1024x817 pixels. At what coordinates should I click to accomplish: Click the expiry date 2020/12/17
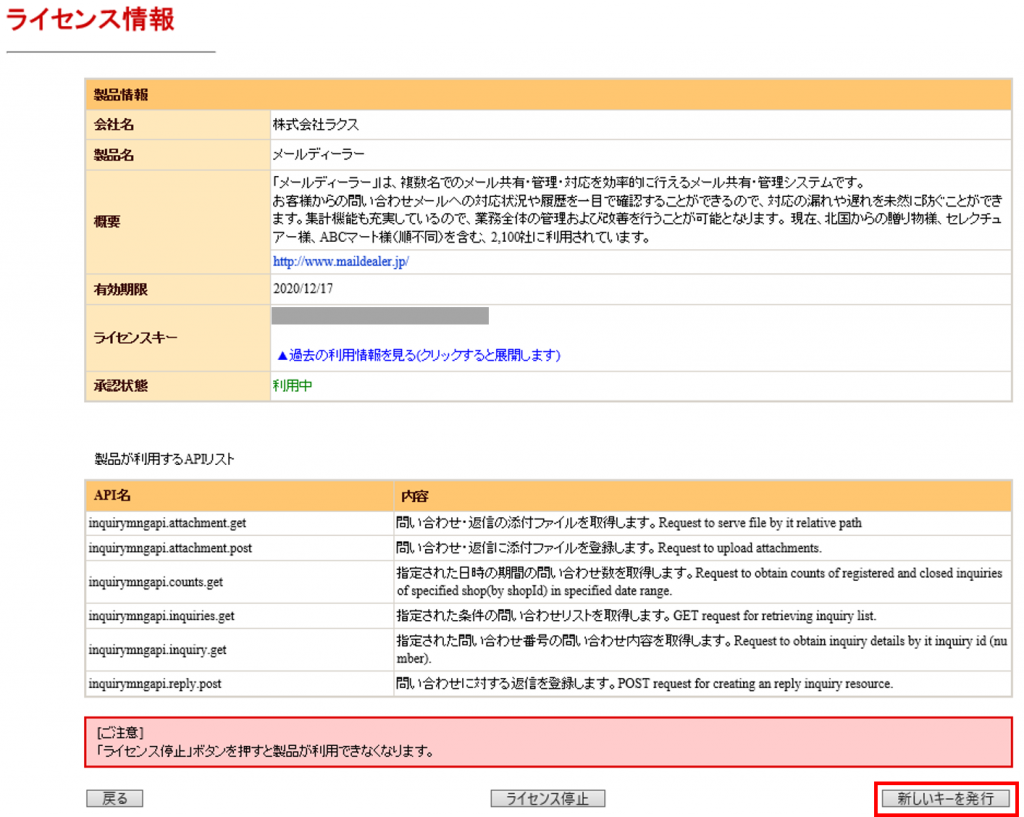(x=303, y=289)
